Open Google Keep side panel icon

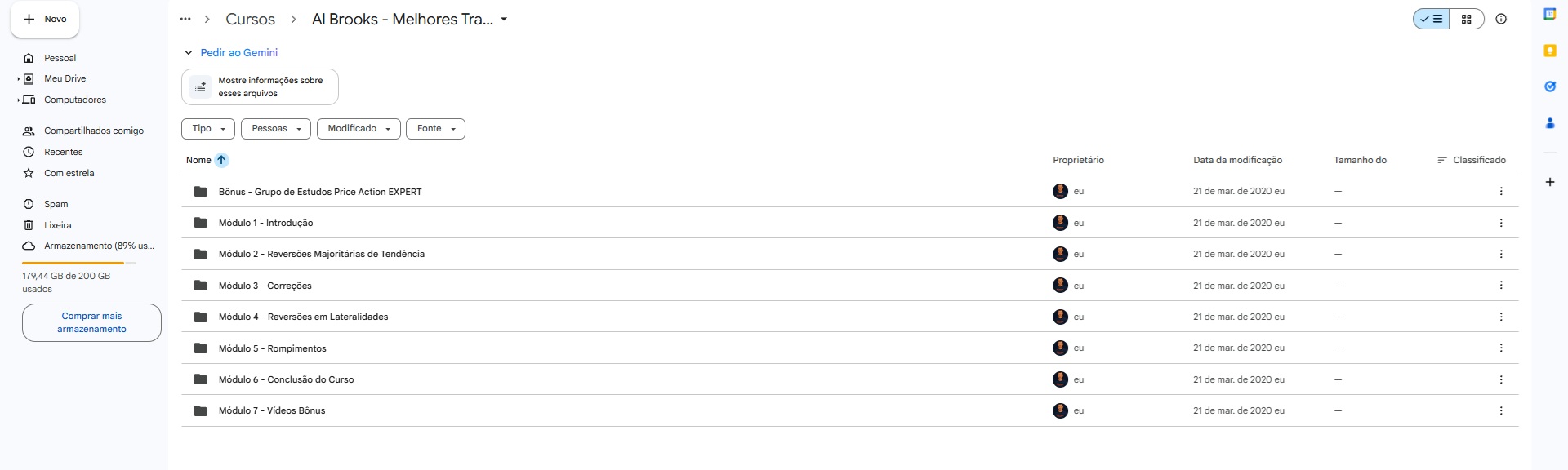coord(1549,51)
